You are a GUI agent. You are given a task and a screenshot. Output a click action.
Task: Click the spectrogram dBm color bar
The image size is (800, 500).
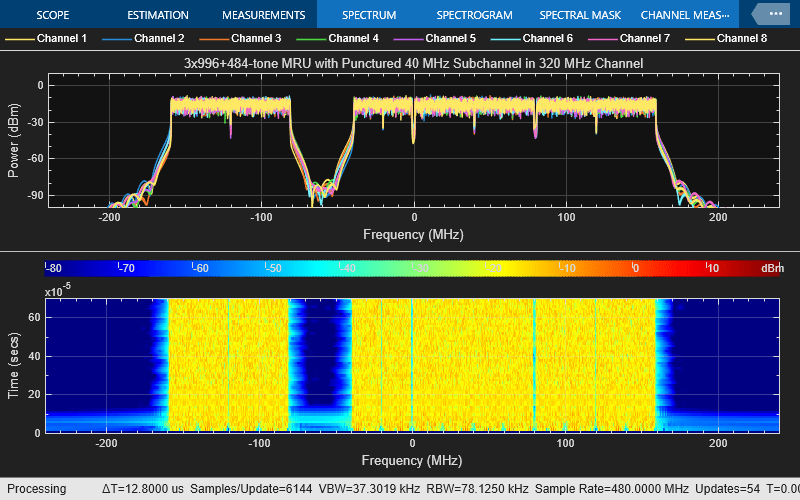[x=400, y=268]
